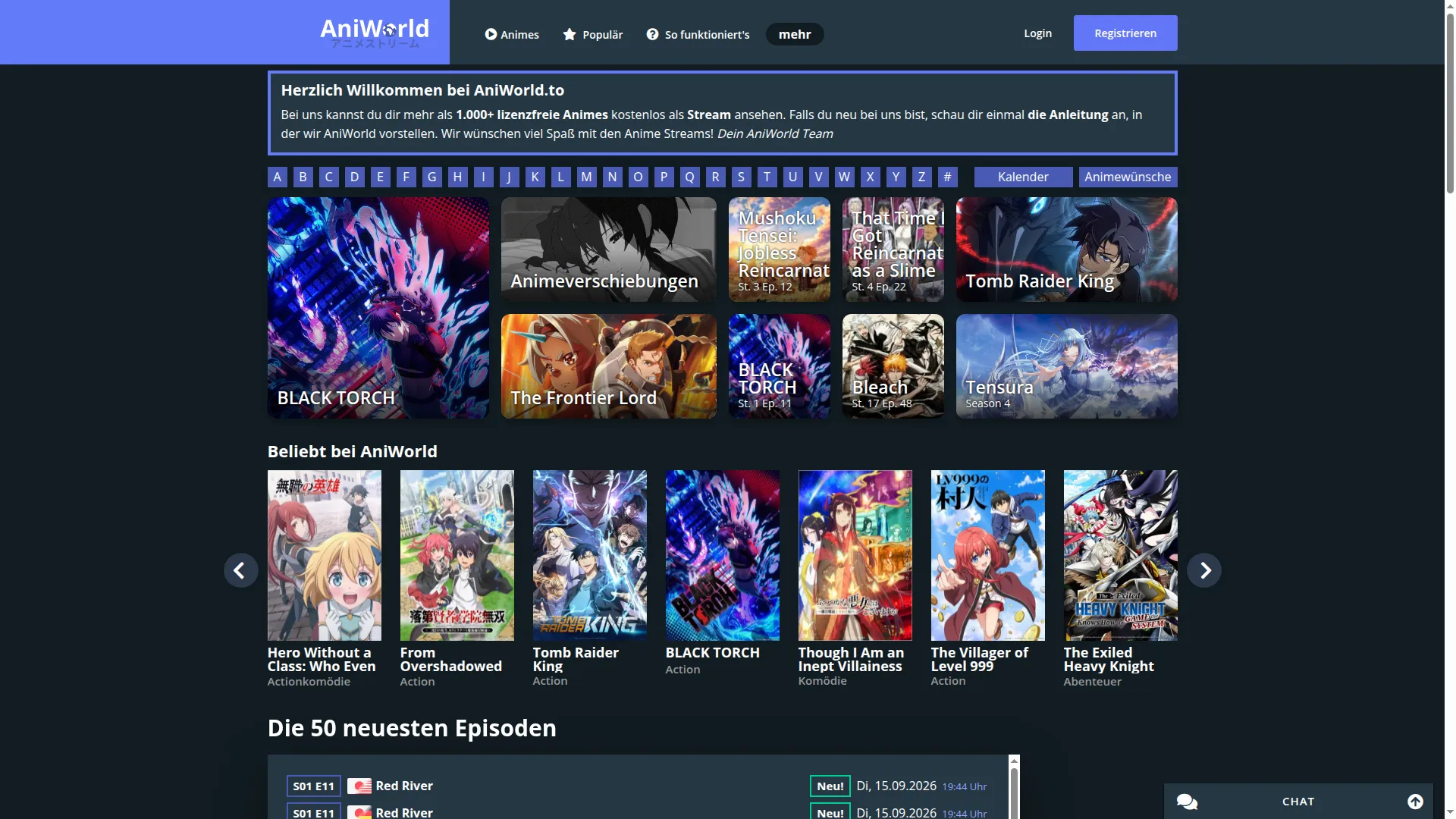The image size is (1456, 819).
Task: Open the Animes menu
Action: 512,34
